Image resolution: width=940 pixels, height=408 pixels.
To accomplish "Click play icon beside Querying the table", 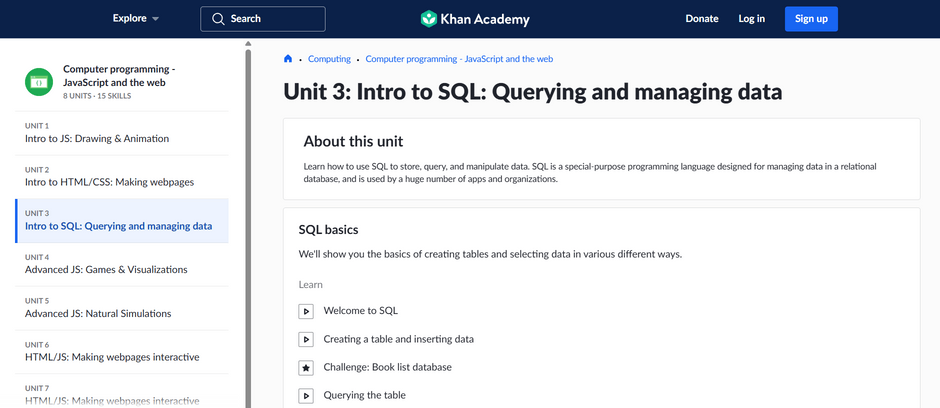I will point(306,395).
